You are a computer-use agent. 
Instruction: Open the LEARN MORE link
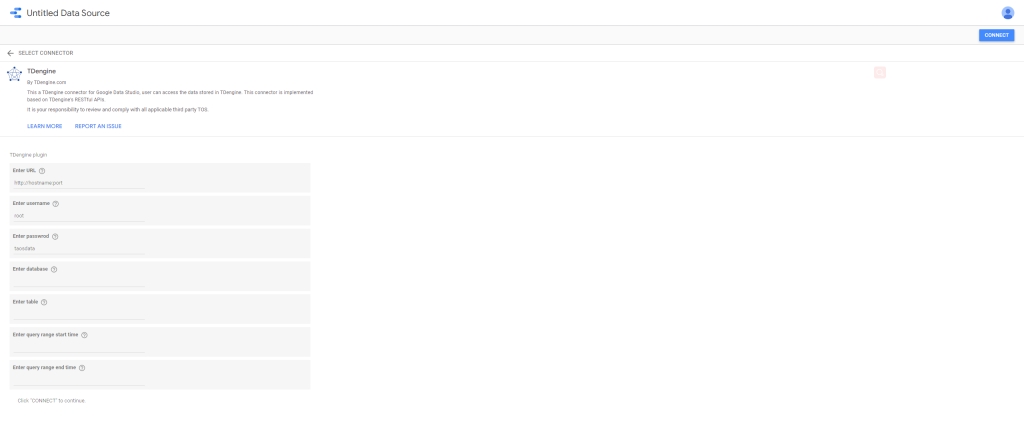(44, 126)
